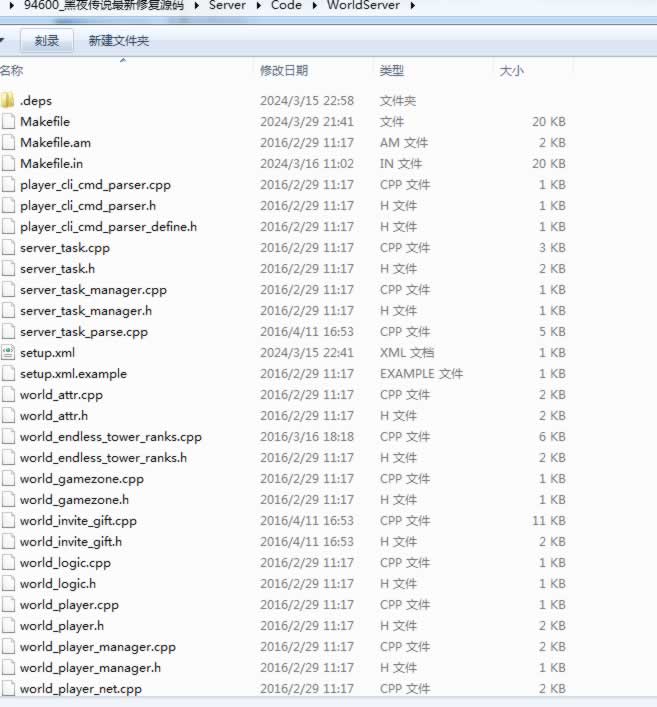657x707 pixels.
Task: Open the .deps folder icon
Action: point(7,100)
